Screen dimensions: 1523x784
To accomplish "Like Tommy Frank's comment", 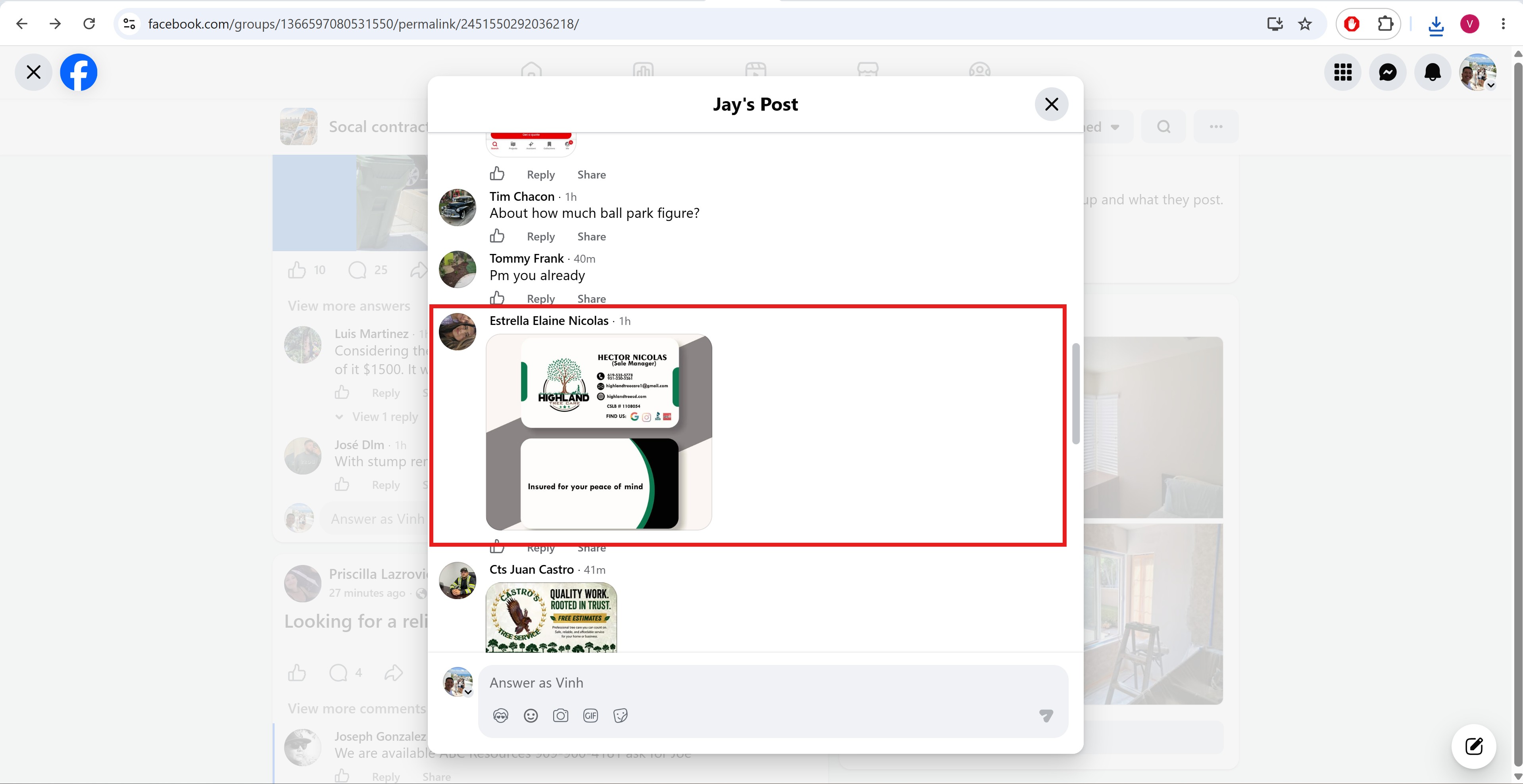I will point(497,298).
